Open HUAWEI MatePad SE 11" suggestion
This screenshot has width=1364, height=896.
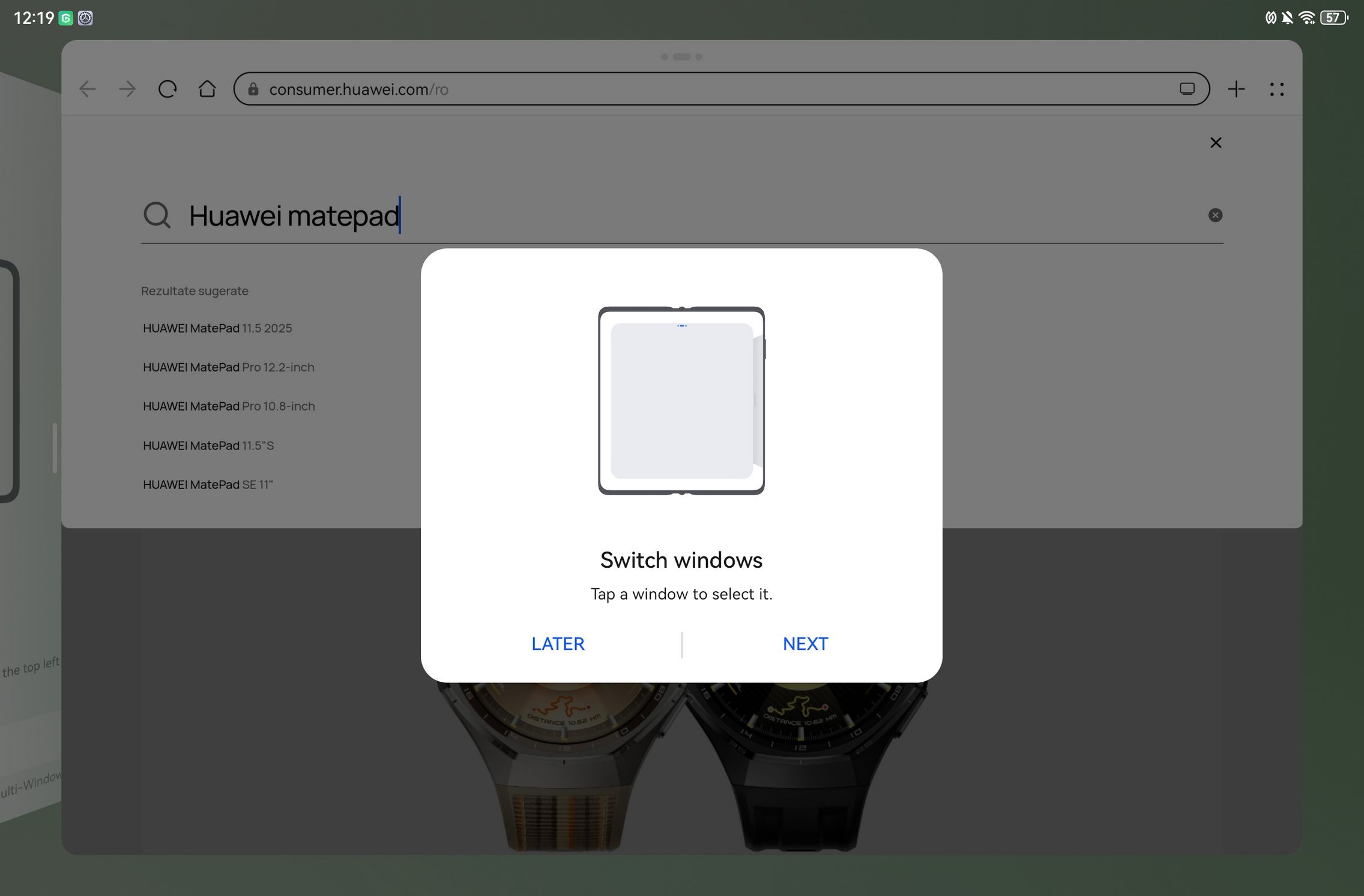(208, 485)
